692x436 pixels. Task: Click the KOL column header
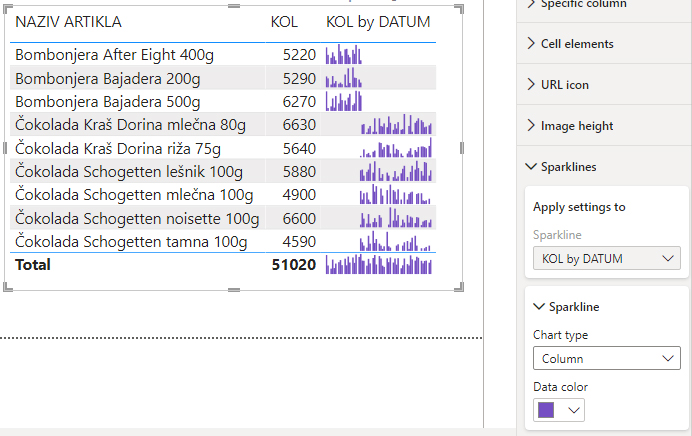[284, 22]
